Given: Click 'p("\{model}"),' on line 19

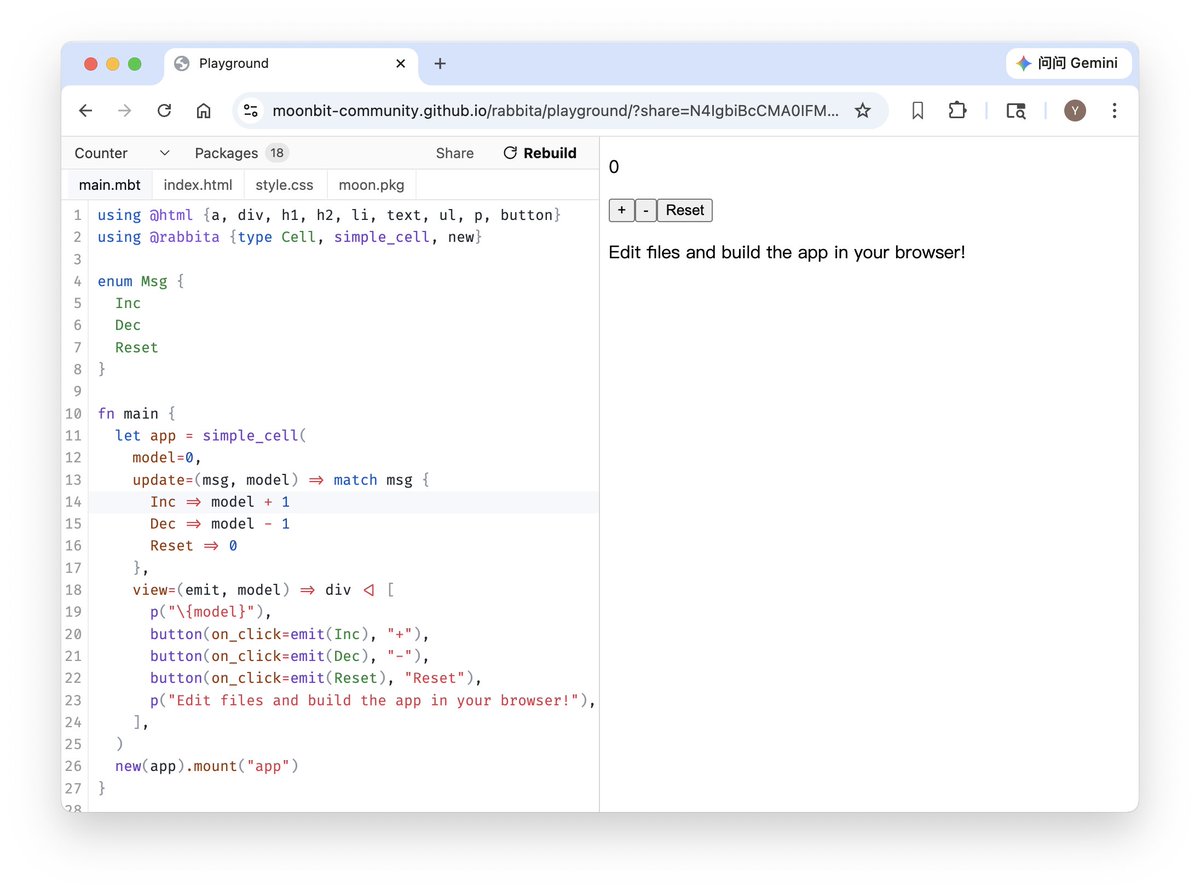Looking at the screenshot, I should [211, 612].
